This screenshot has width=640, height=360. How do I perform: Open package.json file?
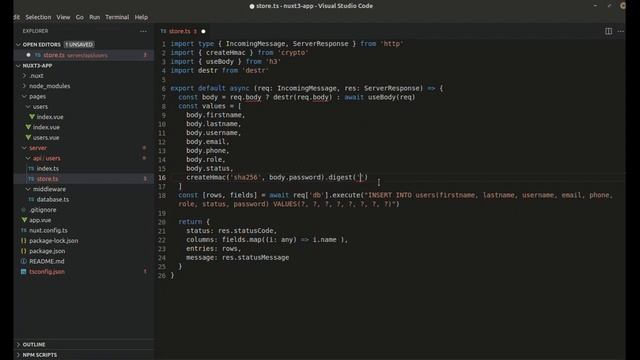coord(47,251)
